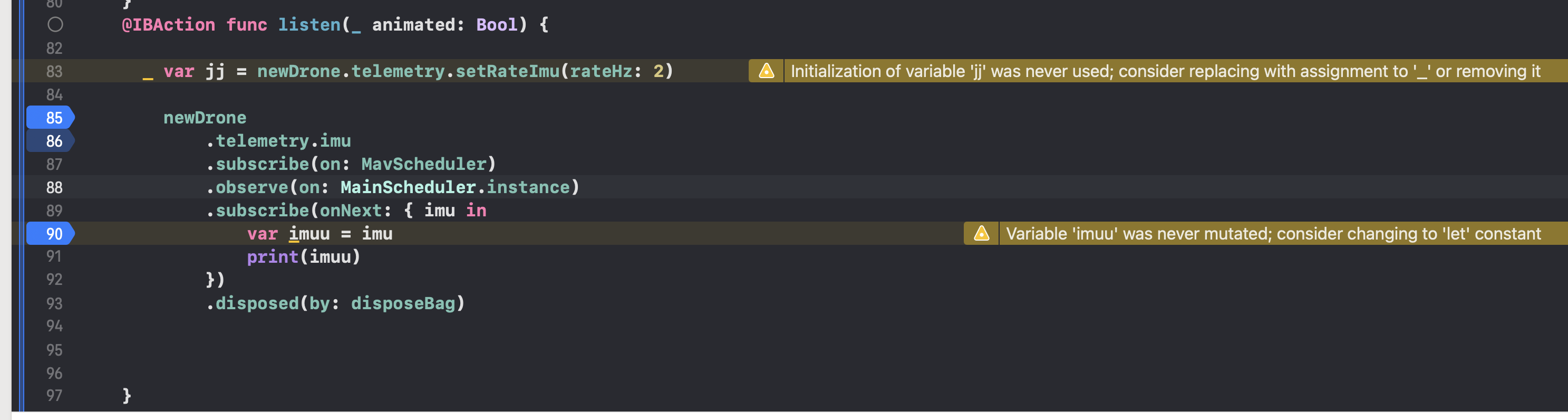Image resolution: width=1568 pixels, height=420 pixels.
Task: Click line number 88 in gutter
Action: (x=54, y=187)
